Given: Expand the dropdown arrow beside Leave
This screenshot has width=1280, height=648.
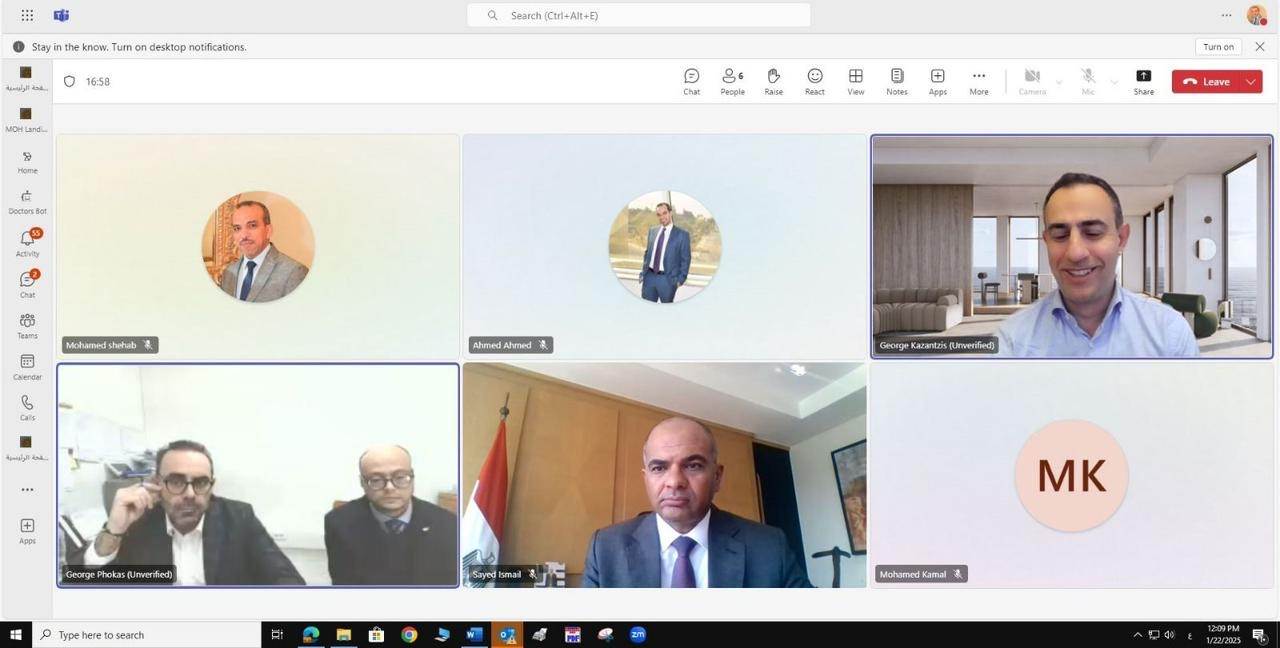Looking at the screenshot, I should [x=1251, y=82].
